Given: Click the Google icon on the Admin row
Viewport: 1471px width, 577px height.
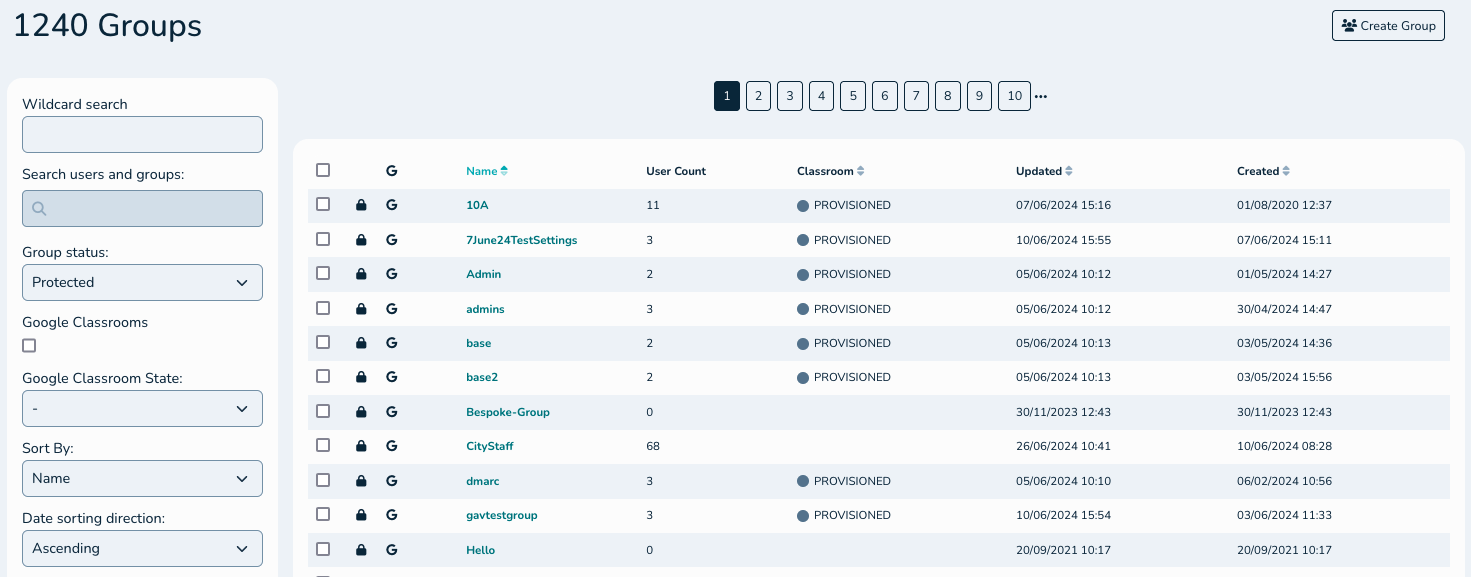Looking at the screenshot, I should [x=392, y=274].
